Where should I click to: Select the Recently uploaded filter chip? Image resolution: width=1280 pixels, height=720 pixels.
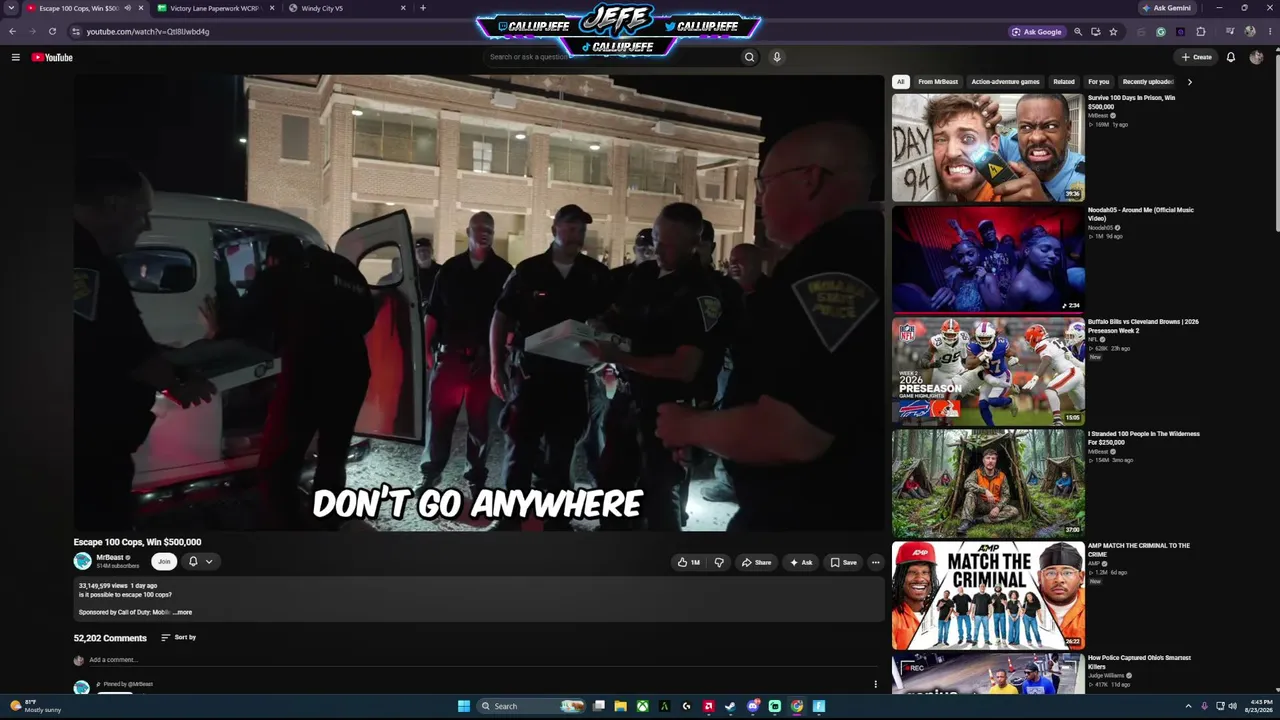coord(1148,82)
